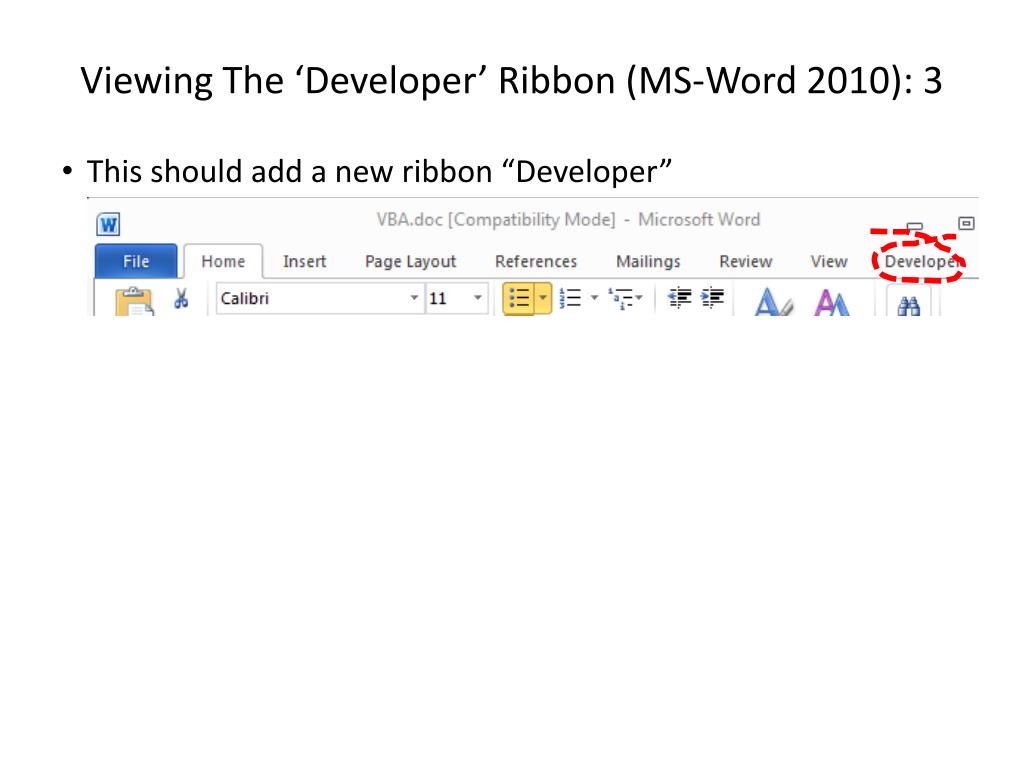Switch to the Home tab
1024x768 pixels.
(x=223, y=261)
